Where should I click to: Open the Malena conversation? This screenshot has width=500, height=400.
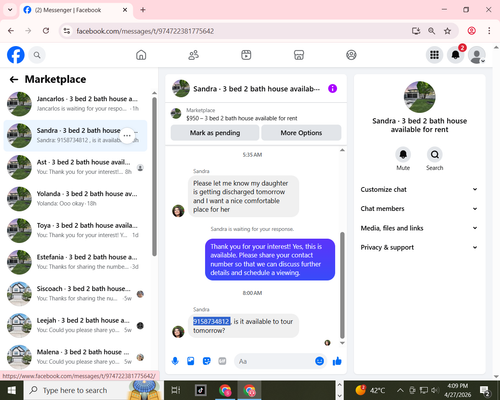pos(76,357)
